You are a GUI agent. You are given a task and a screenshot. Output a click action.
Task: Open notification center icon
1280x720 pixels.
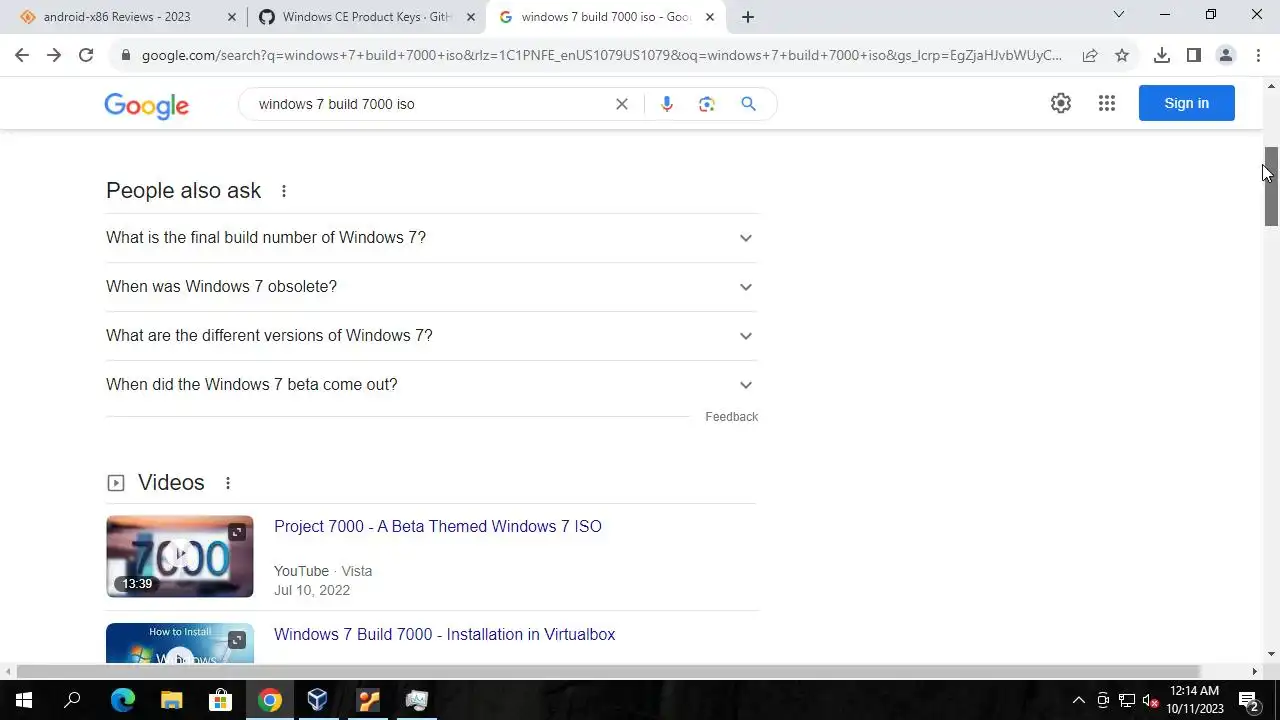(x=1249, y=700)
